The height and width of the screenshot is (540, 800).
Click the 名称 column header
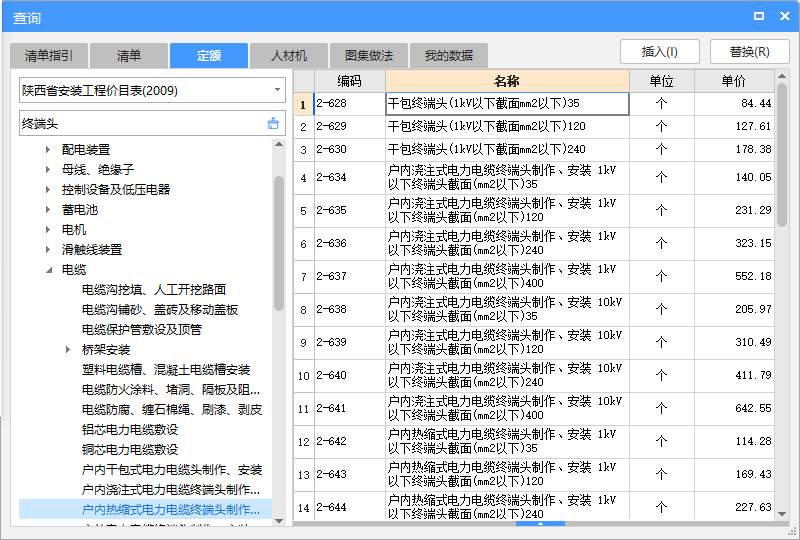(x=507, y=81)
